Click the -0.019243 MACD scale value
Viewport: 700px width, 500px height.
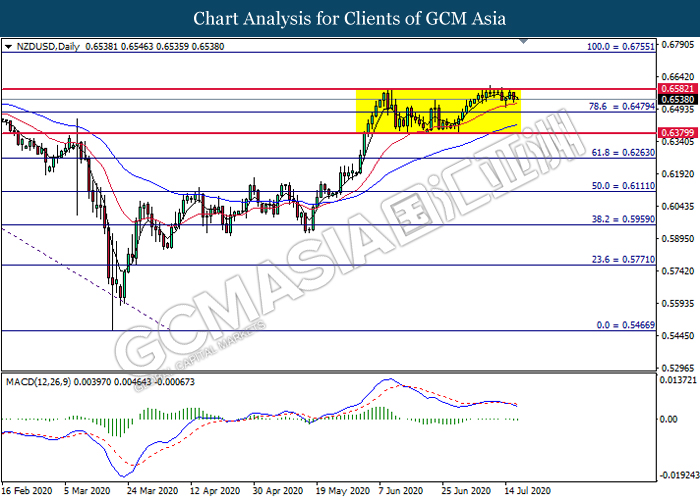click(x=678, y=475)
